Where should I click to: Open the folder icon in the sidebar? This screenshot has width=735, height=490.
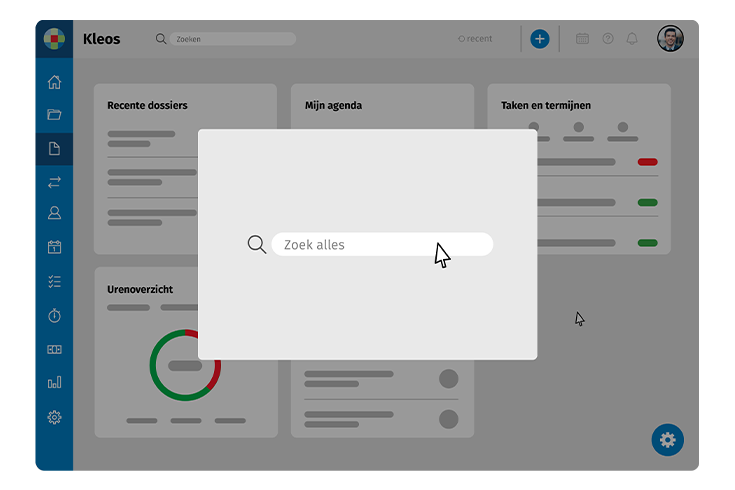[x=54, y=115]
